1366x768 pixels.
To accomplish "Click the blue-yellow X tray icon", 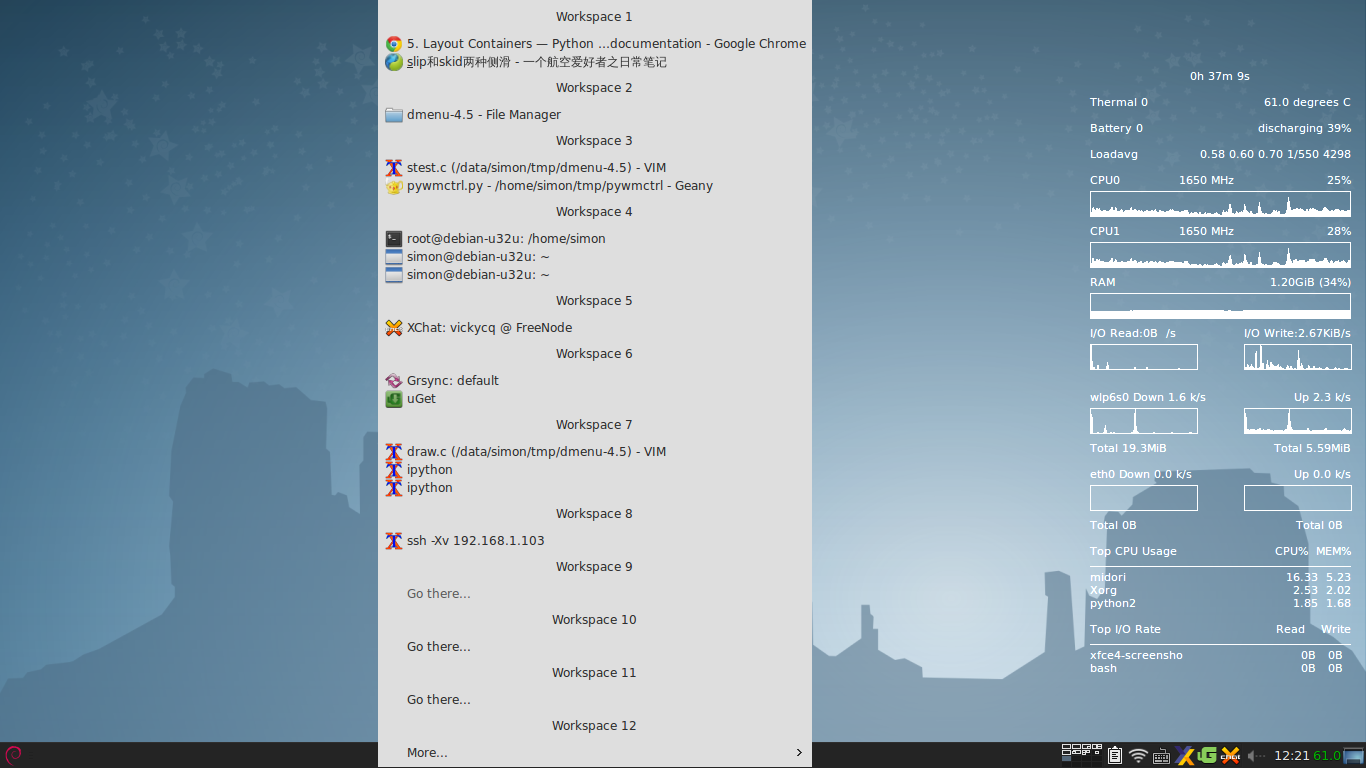I will (x=1184, y=756).
